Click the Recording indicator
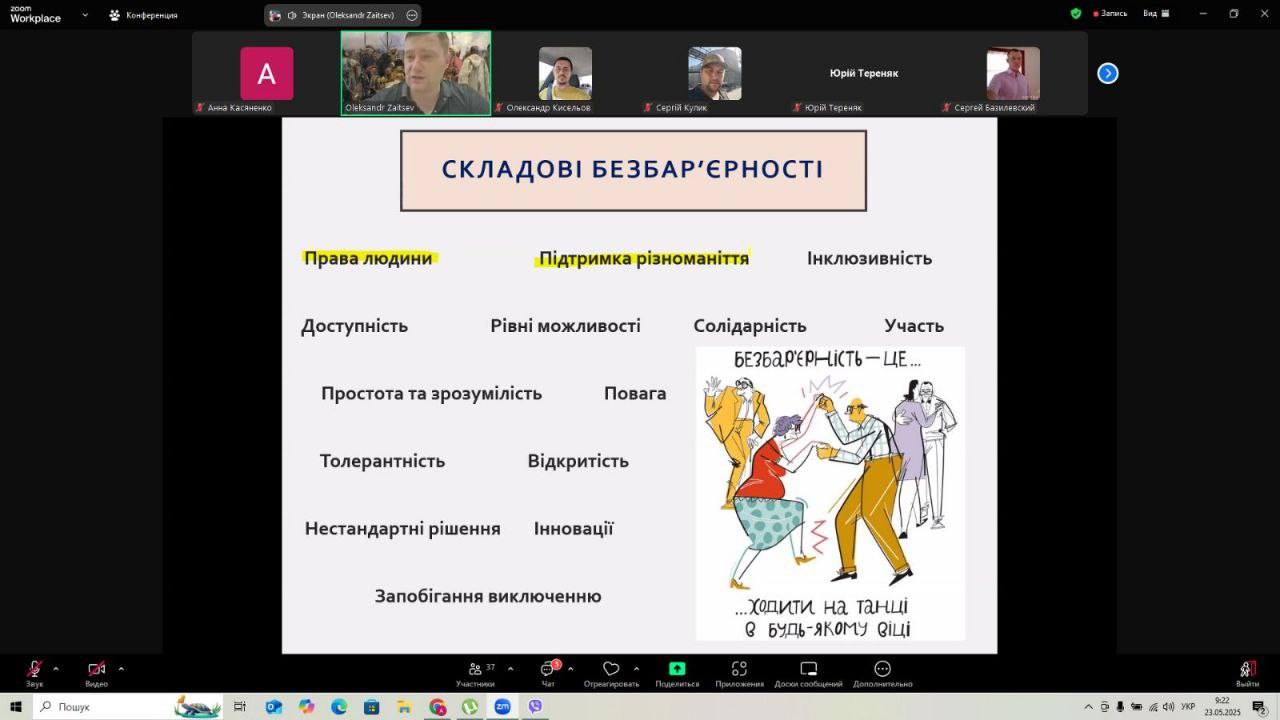The height and width of the screenshot is (720, 1280). click(1110, 14)
